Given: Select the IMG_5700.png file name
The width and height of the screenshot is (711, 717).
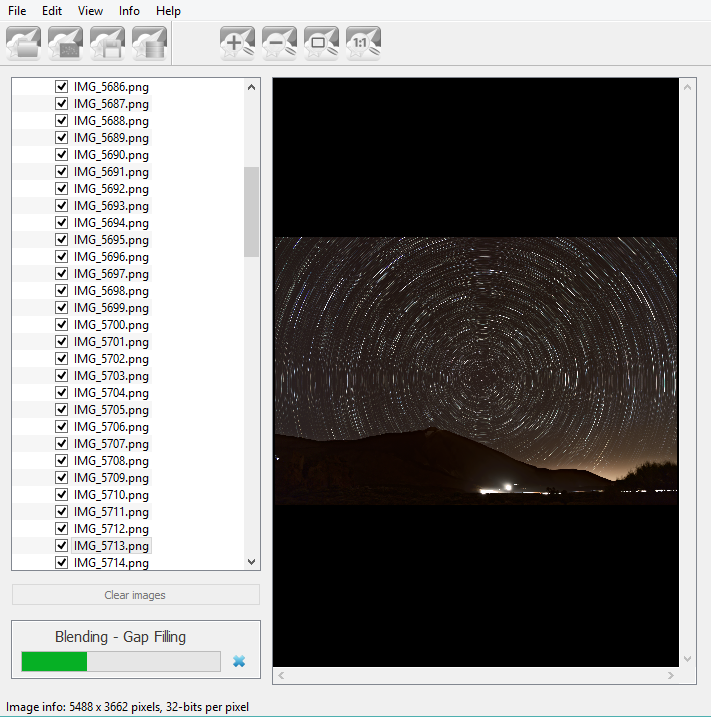Looking at the screenshot, I should pyautogui.click(x=111, y=325).
